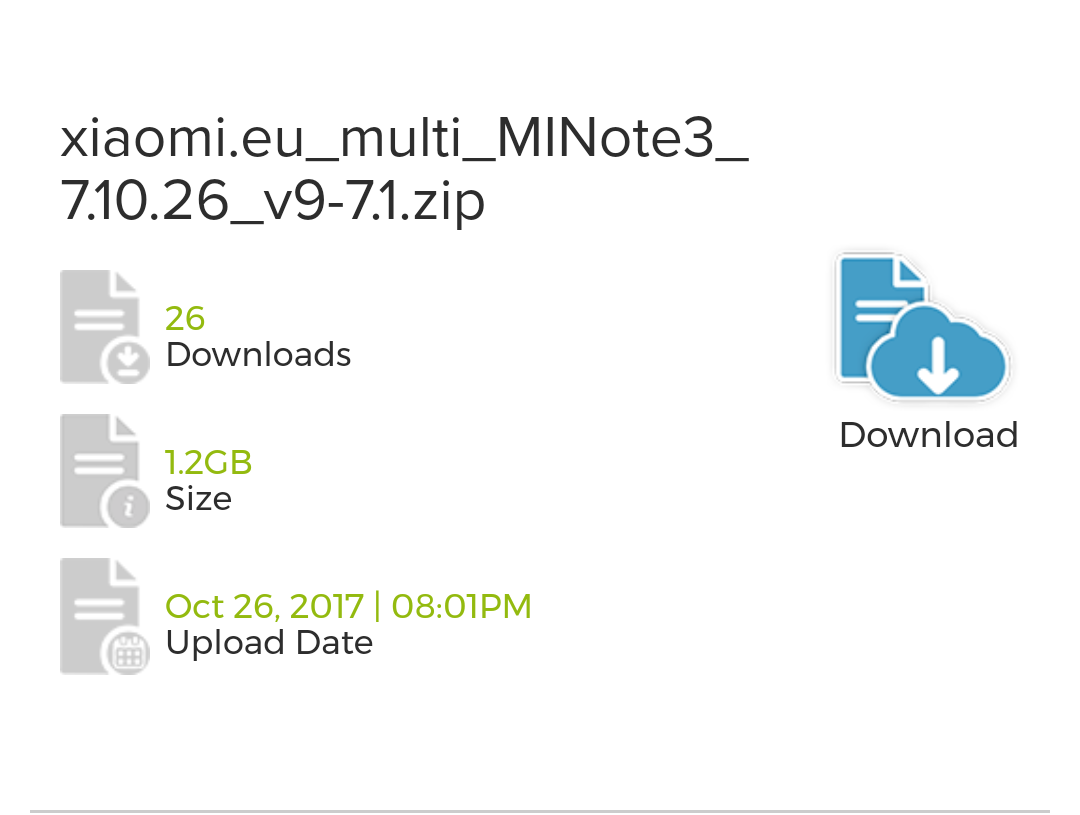Click the xiaomi.eu_multi_MINote3_ filename heading line
1080x815 pixels.
click(x=405, y=138)
